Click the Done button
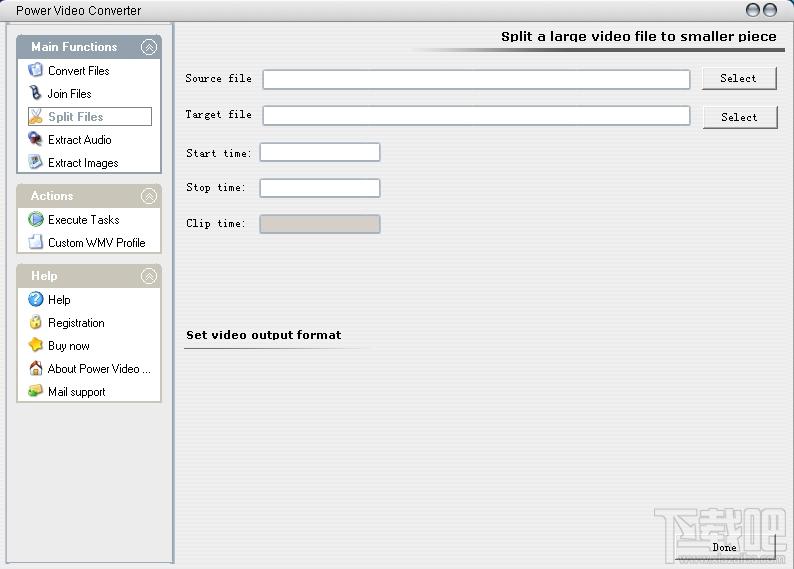This screenshot has width=794, height=569. 725,547
